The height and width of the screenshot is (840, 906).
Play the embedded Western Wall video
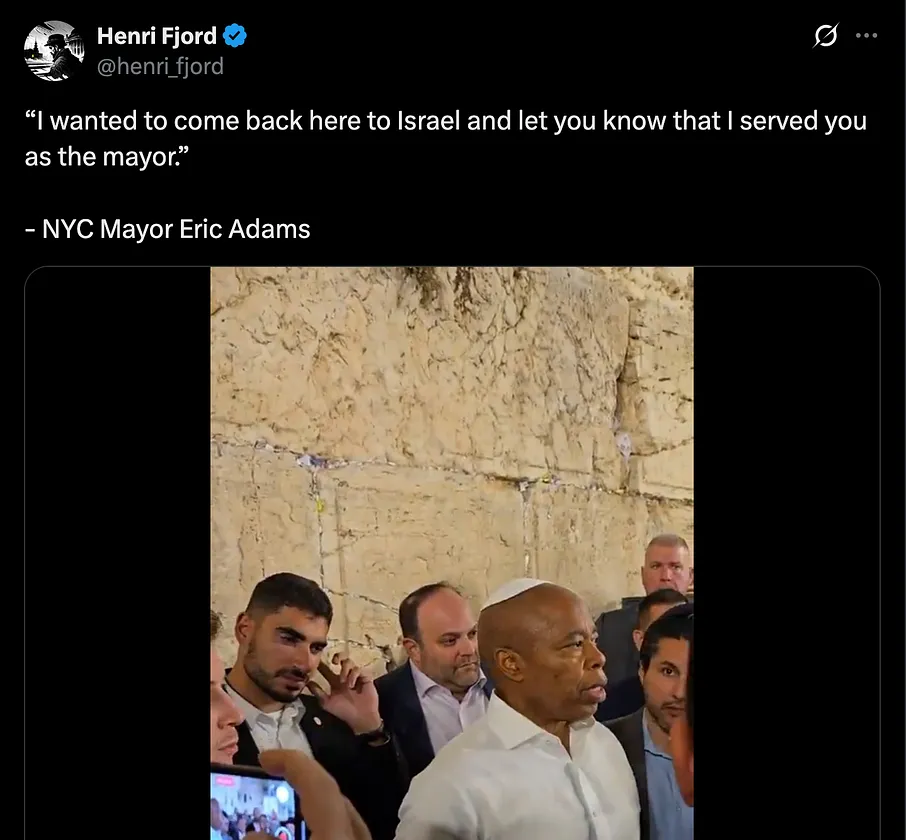452,553
